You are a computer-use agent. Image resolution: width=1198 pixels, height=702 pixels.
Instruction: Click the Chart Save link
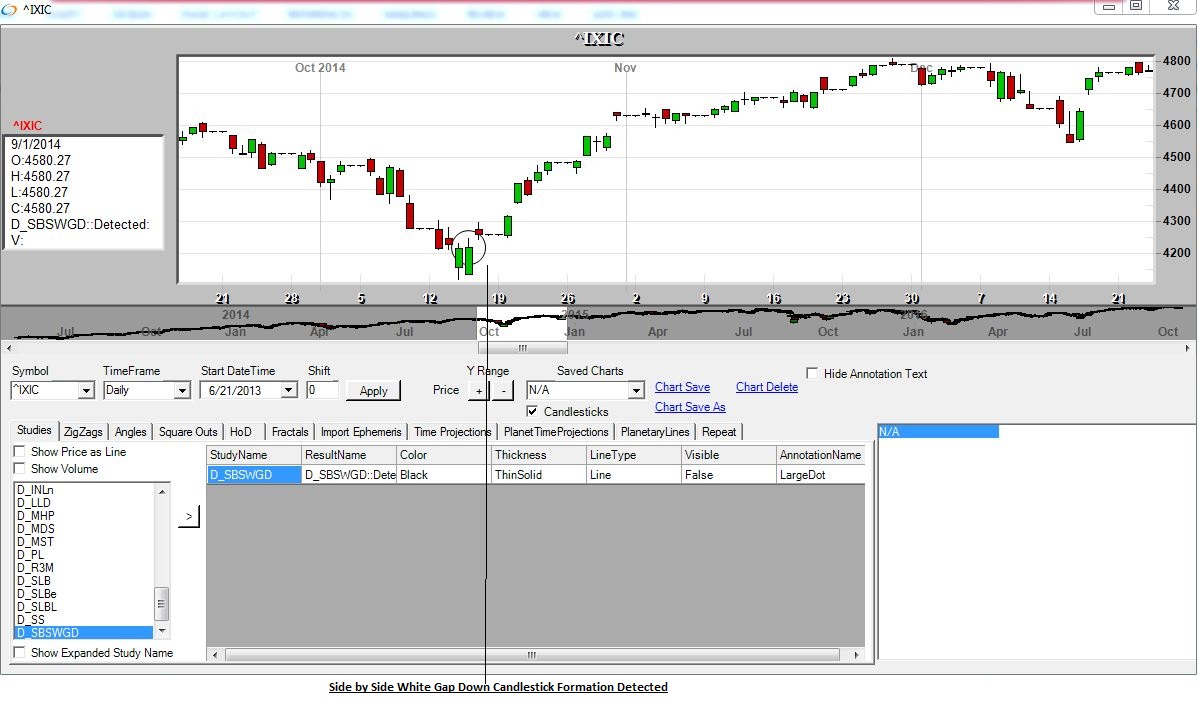pos(682,387)
